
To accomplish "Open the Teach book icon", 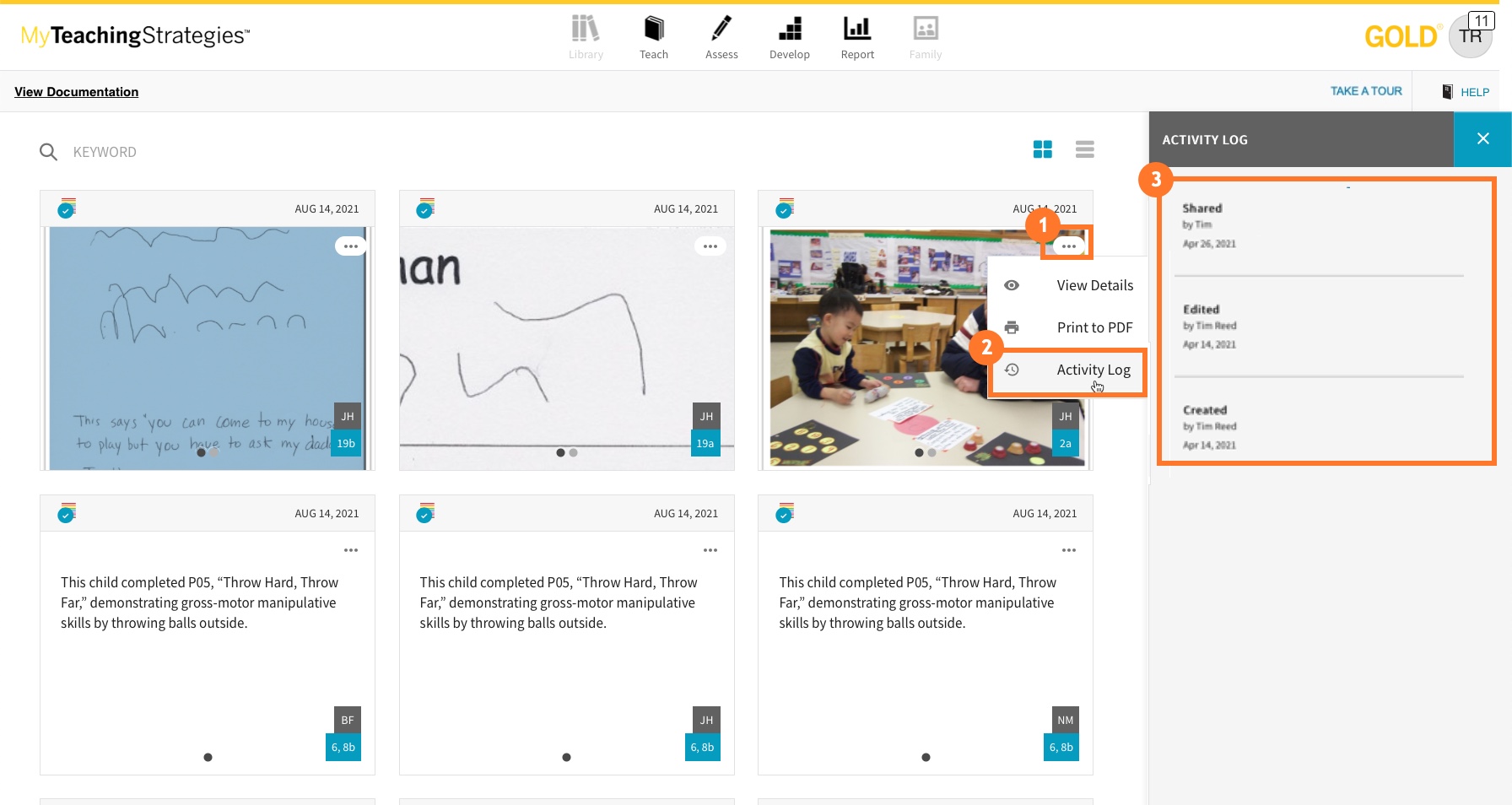I will pyautogui.click(x=653, y=30).
